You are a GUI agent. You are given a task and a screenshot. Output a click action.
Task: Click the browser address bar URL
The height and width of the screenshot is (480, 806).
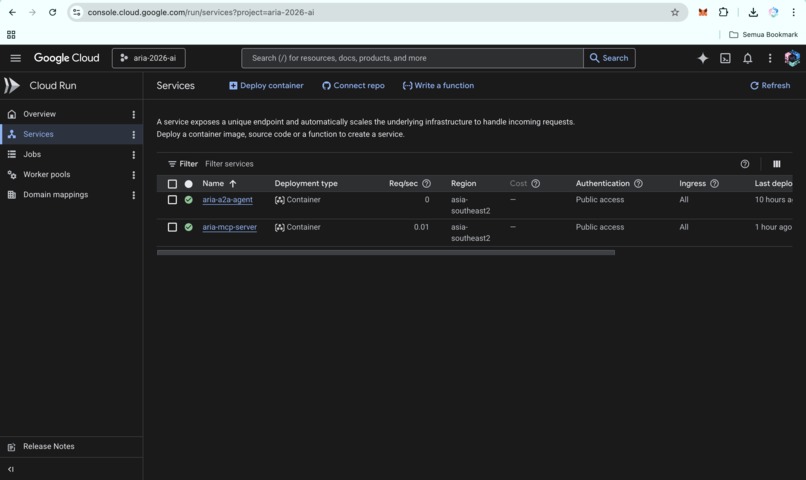pyautogui.click(x=200, y=12)
